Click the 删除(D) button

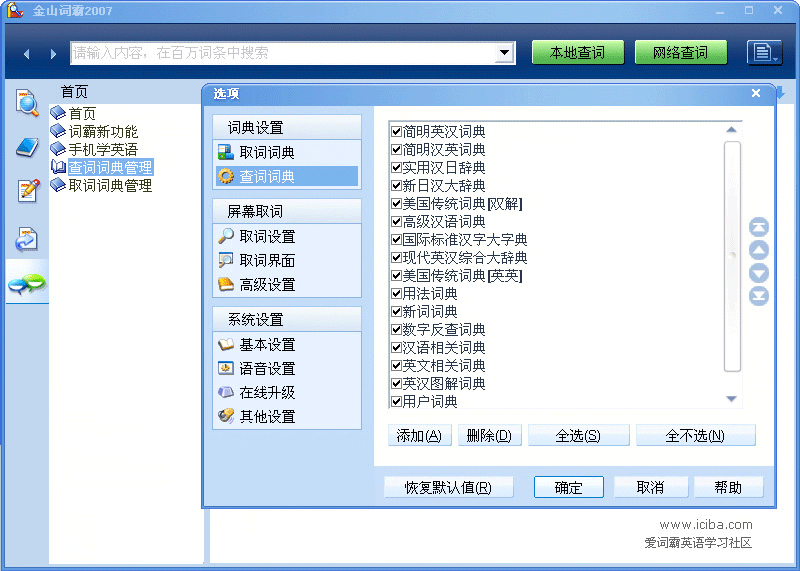(489, 435)
